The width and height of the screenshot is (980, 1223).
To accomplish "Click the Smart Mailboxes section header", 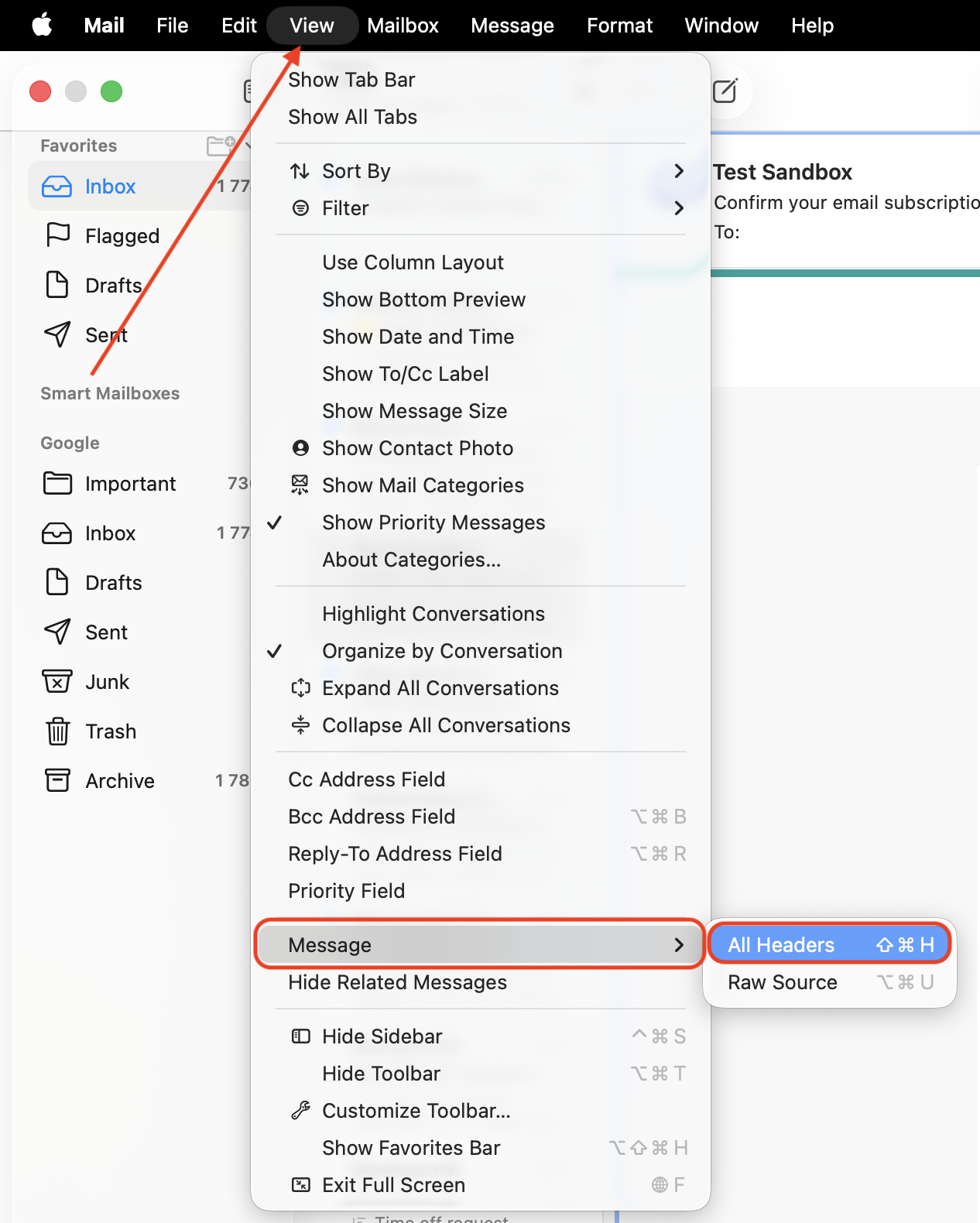I will 110,393.
